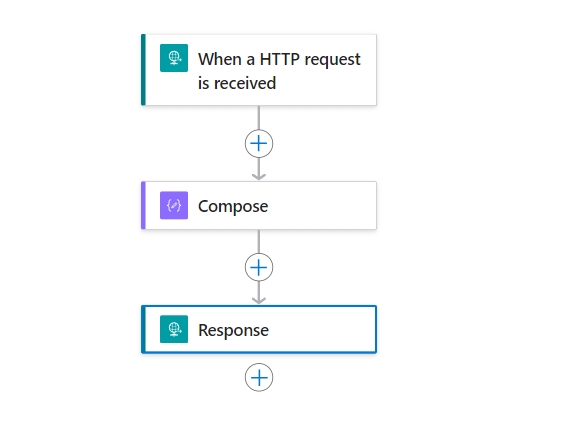The width and height of the screenshot is (574, 436).
Task: Select the "Response" title text
Action: click(234, 330)
